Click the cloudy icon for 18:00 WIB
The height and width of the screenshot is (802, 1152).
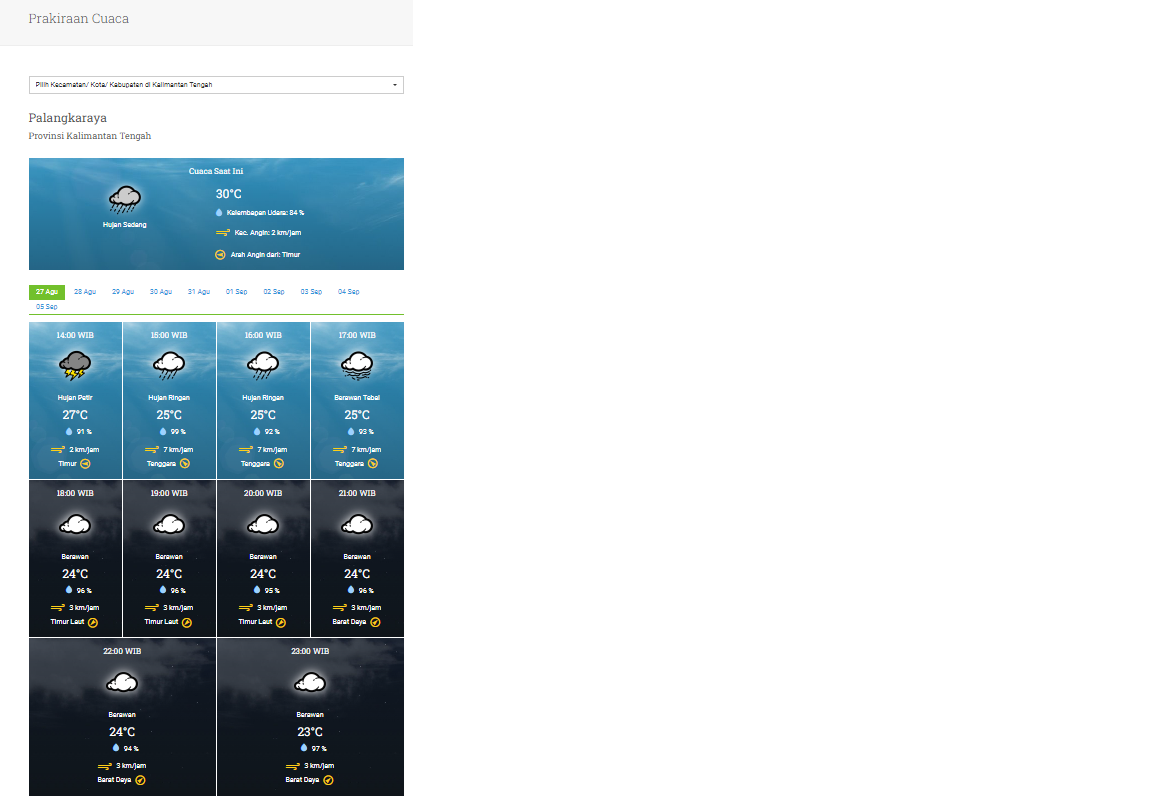pyautogui.click(x=75, y=524)
